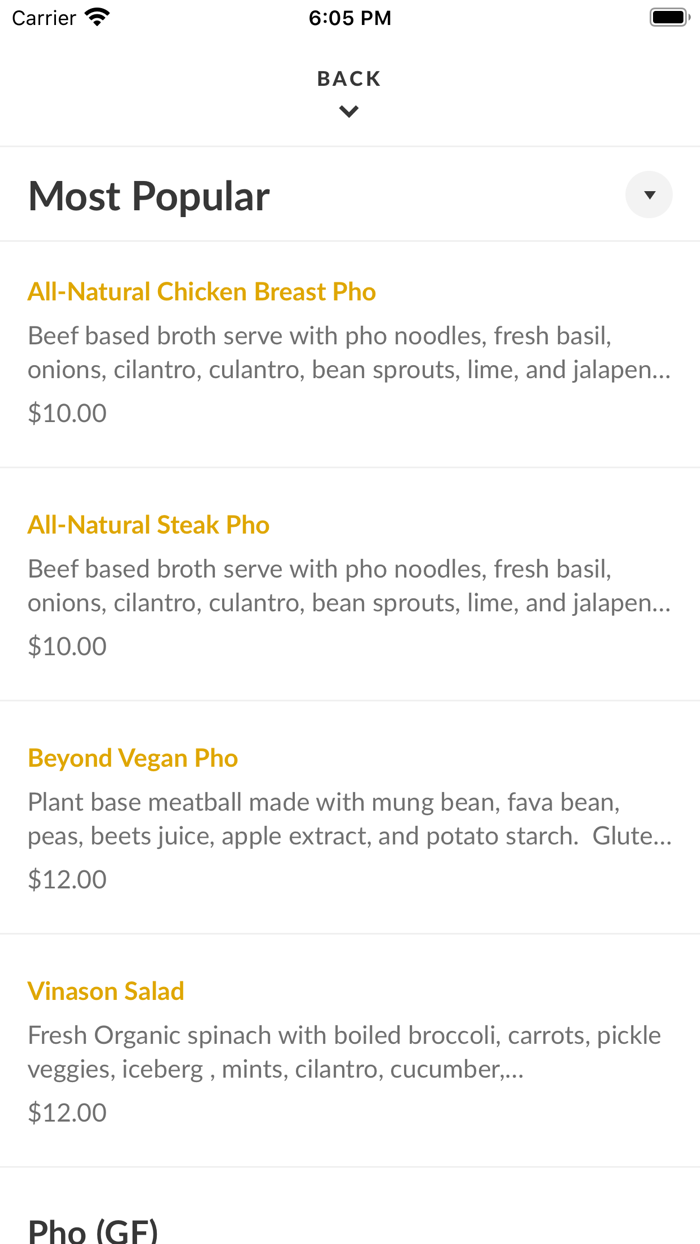This screenshot has width=700, height=1244.
Task: Tap the circular arrow button beside Most Popular
Action: [x=648, y=194]
